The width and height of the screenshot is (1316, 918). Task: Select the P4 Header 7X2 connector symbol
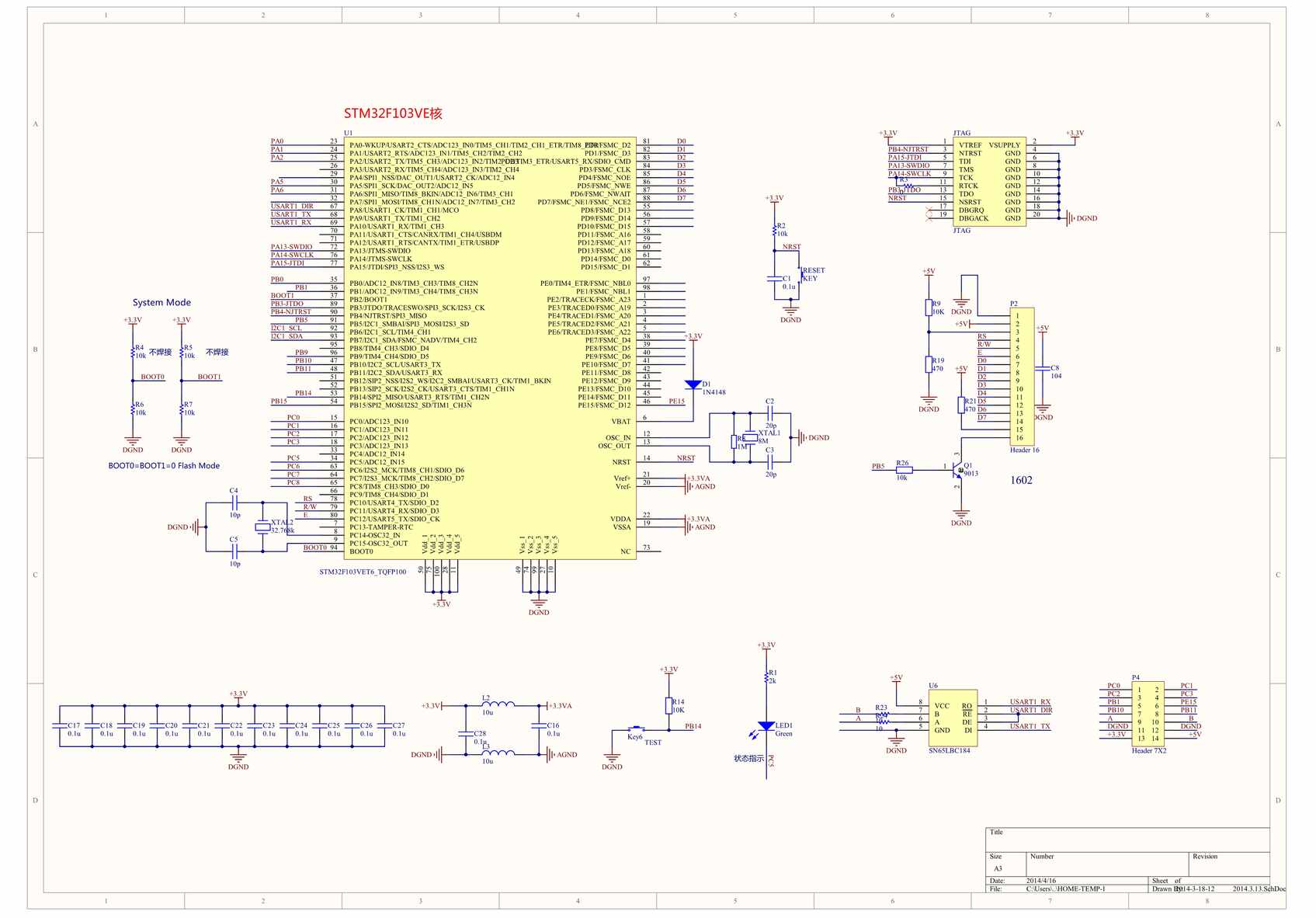pos(1148,714)
